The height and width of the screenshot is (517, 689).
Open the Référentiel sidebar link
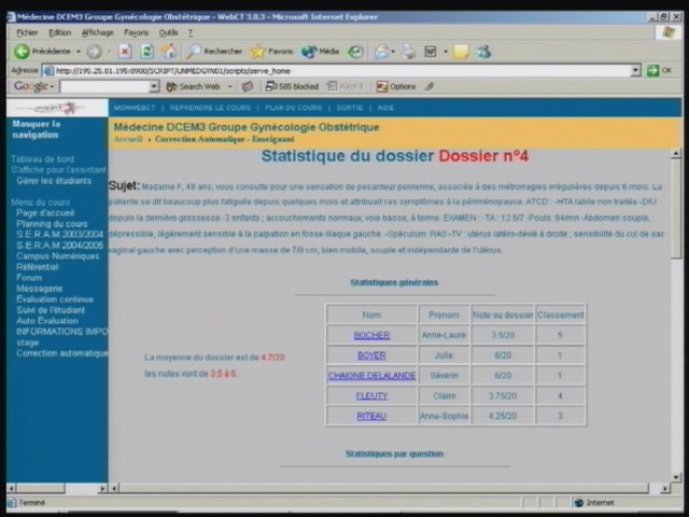pos(37,267)
